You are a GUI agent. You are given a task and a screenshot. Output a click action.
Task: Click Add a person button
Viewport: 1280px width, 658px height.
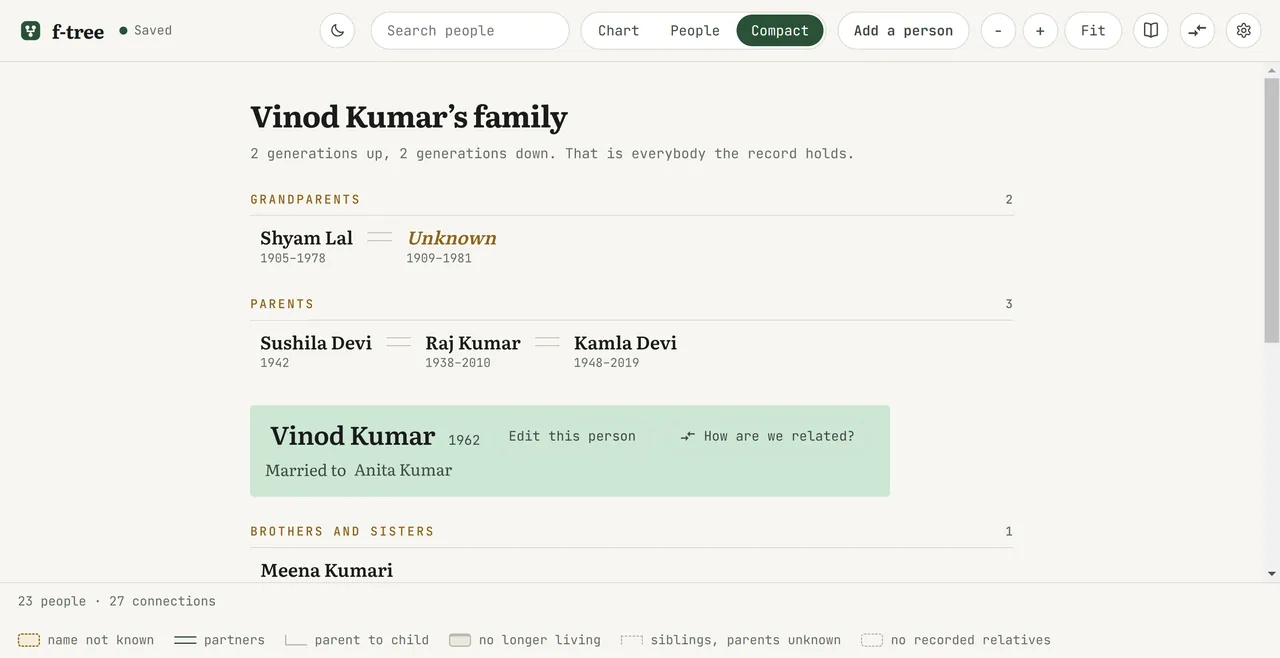click(903, 30)
